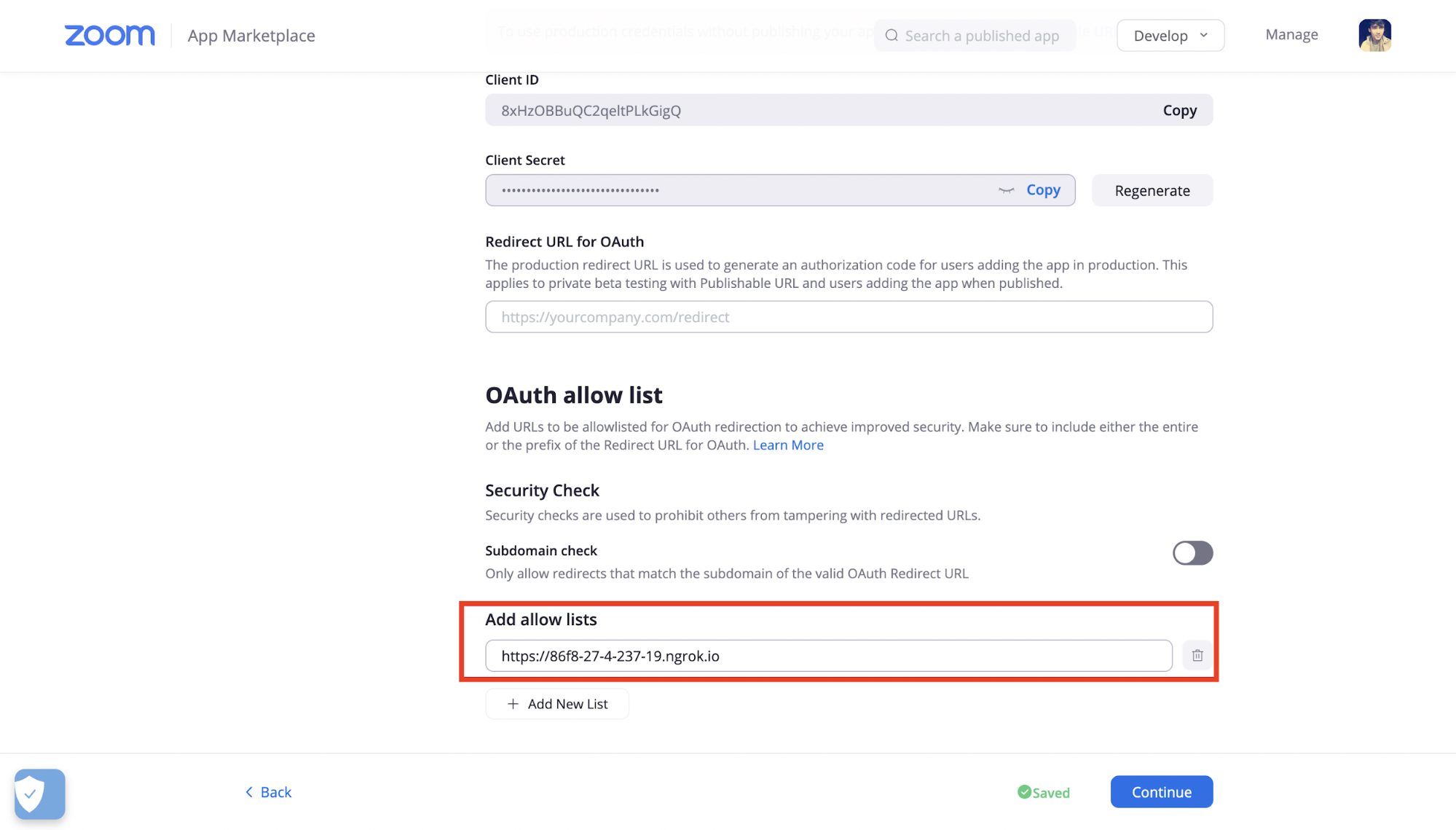Viewport: 1456px width, 830px height.
Task: Enable the Subdomain check toggle
Action: [x=1192, y=552]
